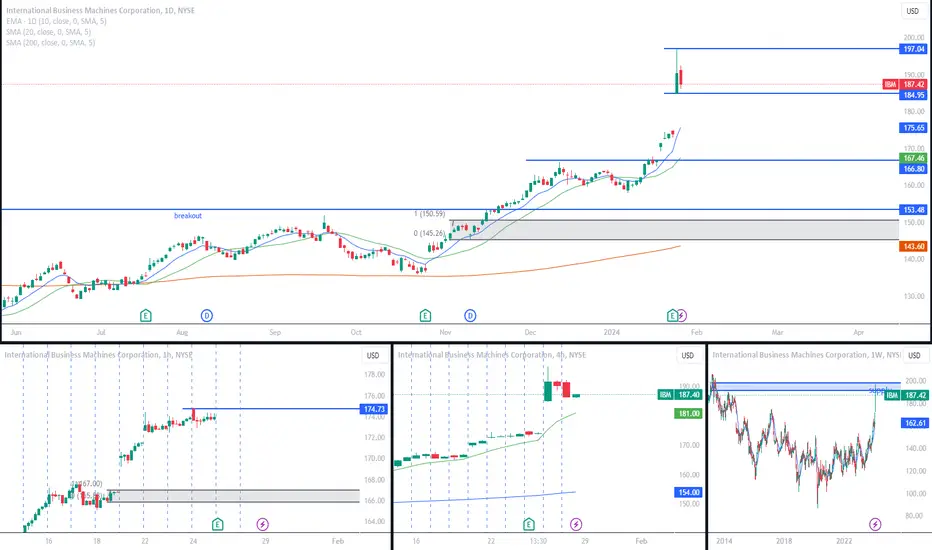Image resolution: width=932 pixels, height=550 pixels.
Task: Click 'Mar' on the daily time axis
Action: click(x=777, y=332)
